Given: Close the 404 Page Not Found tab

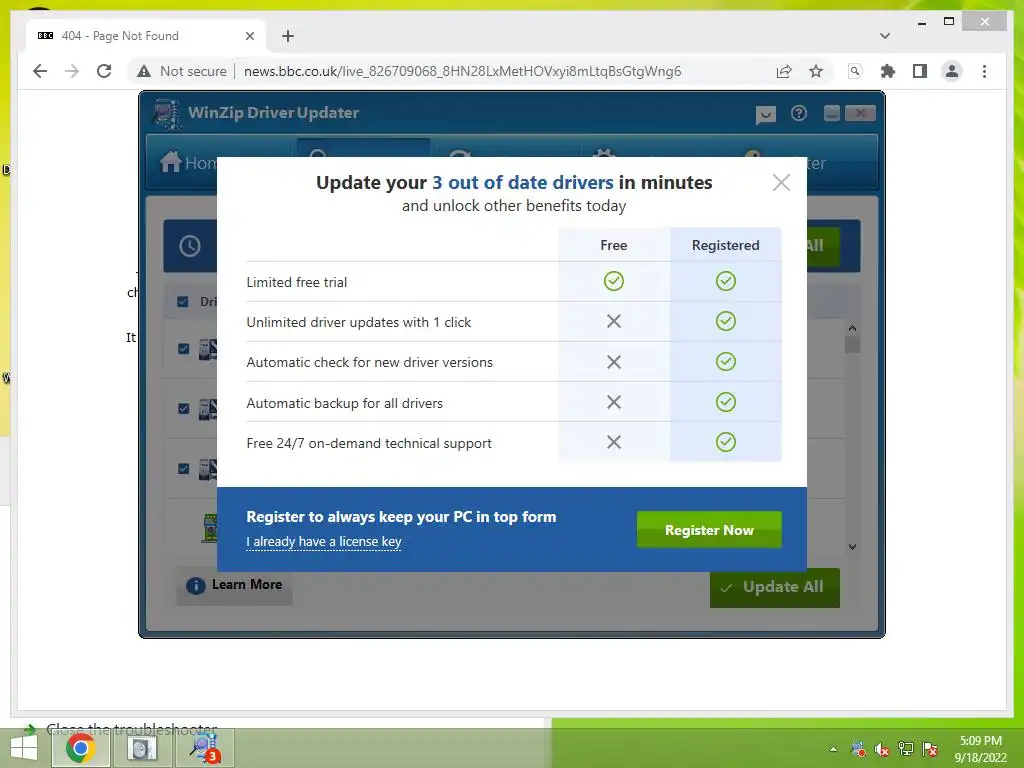Looking at the screenshot, I should [249, 36].
